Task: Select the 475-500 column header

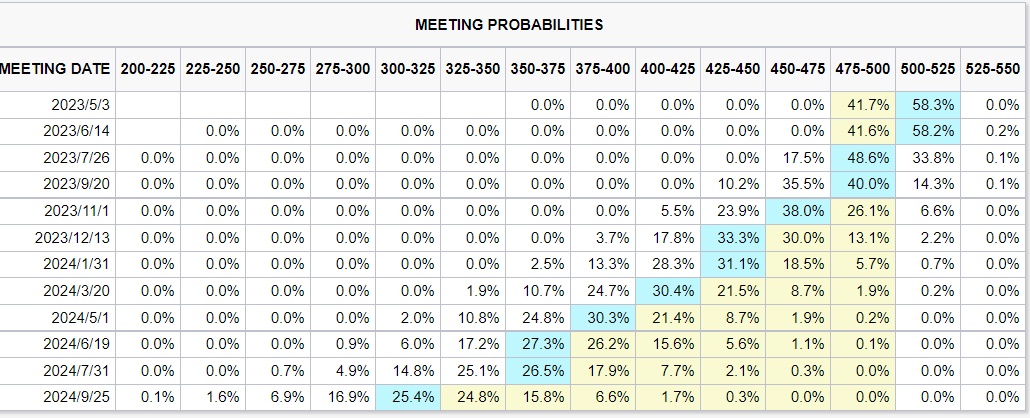Action: pos(863,69)
